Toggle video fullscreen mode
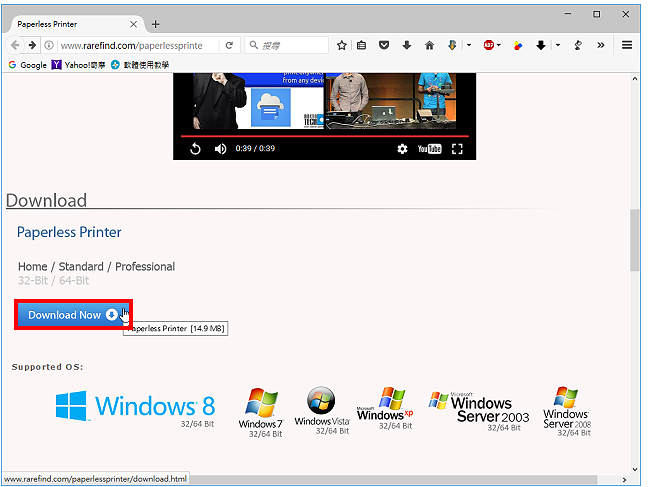 coord(457,149)
